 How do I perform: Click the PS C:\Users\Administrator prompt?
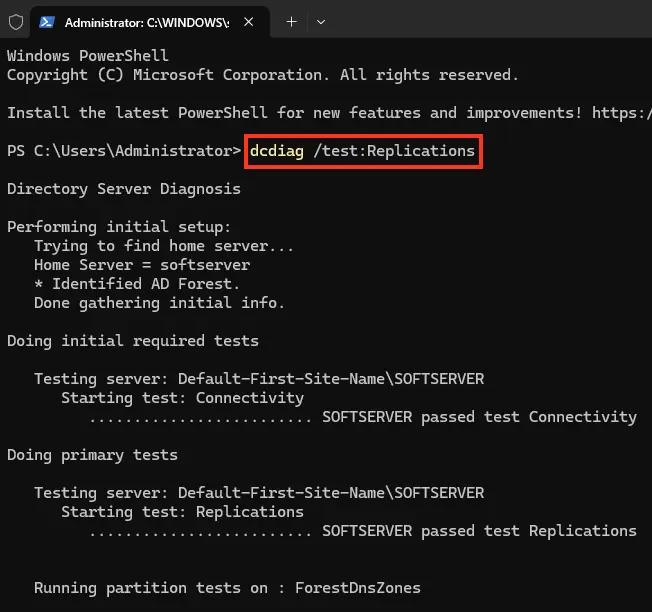point(124,151)
